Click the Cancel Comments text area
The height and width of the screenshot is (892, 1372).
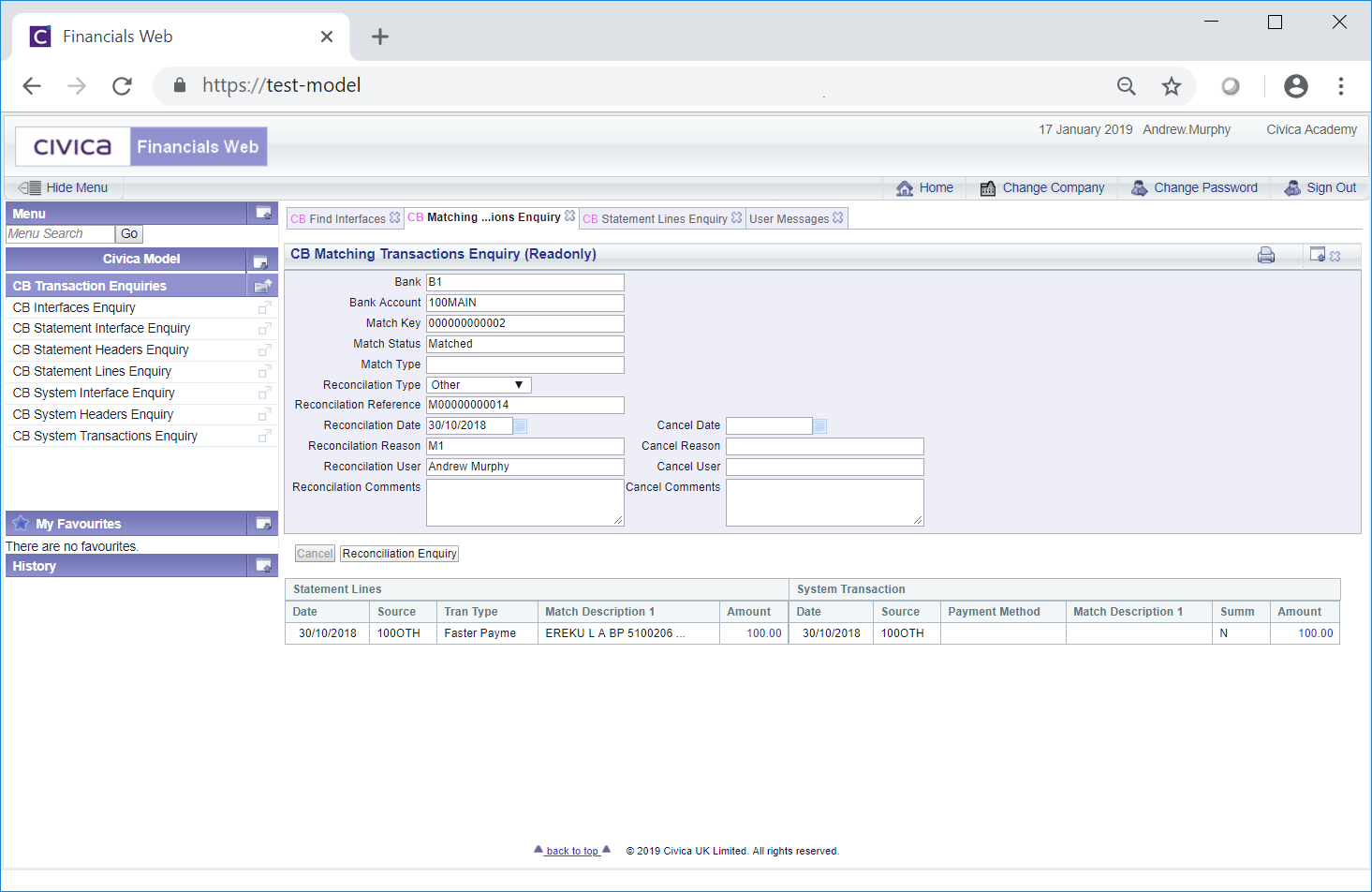pyautogui.click(x=825, y=502)
